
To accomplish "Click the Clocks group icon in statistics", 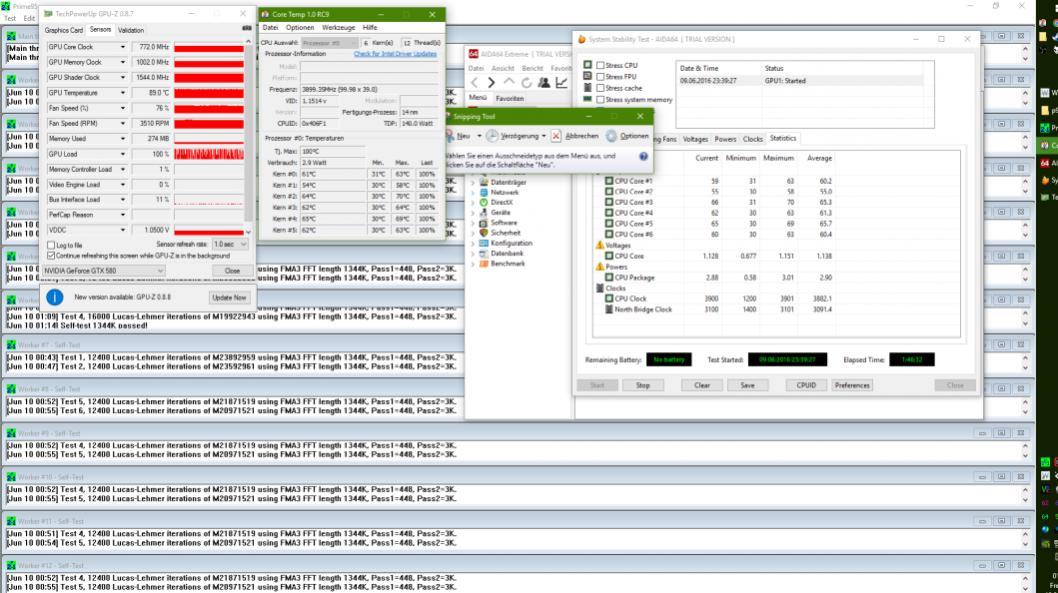I will click(x=600, y=288).
